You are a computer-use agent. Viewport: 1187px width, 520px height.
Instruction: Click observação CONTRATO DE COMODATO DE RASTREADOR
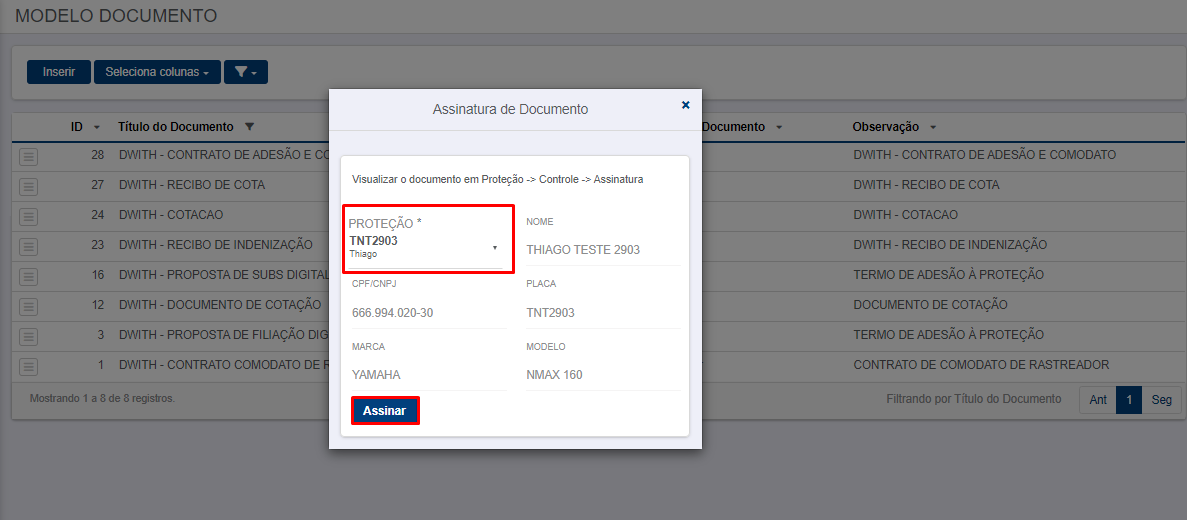click(x=981, y=365)
